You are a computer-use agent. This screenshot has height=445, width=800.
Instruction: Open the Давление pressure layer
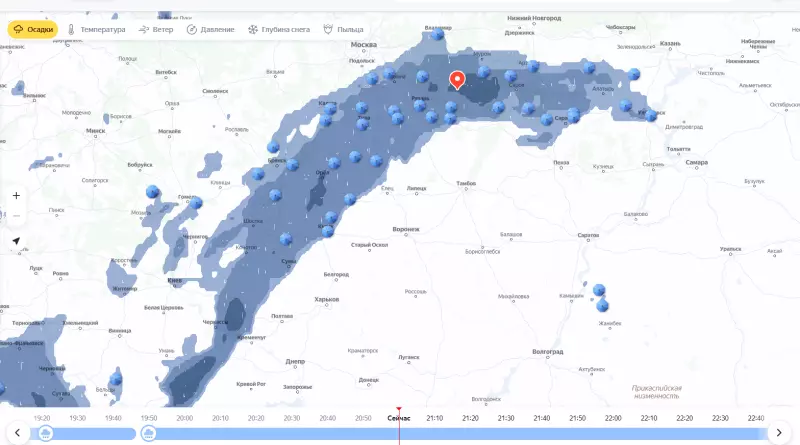(211, 29)
